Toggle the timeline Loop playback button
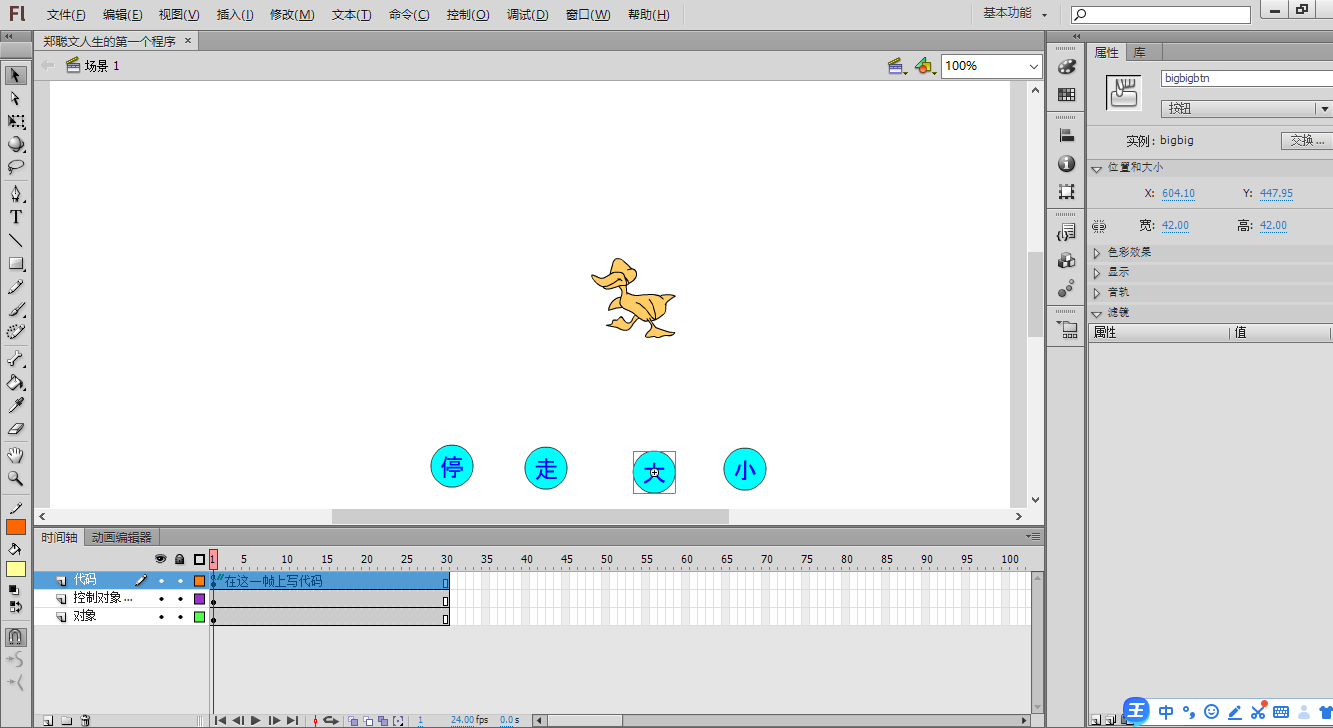Image resolution: width=1333 pixels, height=728 pixels. pos(330,720)
